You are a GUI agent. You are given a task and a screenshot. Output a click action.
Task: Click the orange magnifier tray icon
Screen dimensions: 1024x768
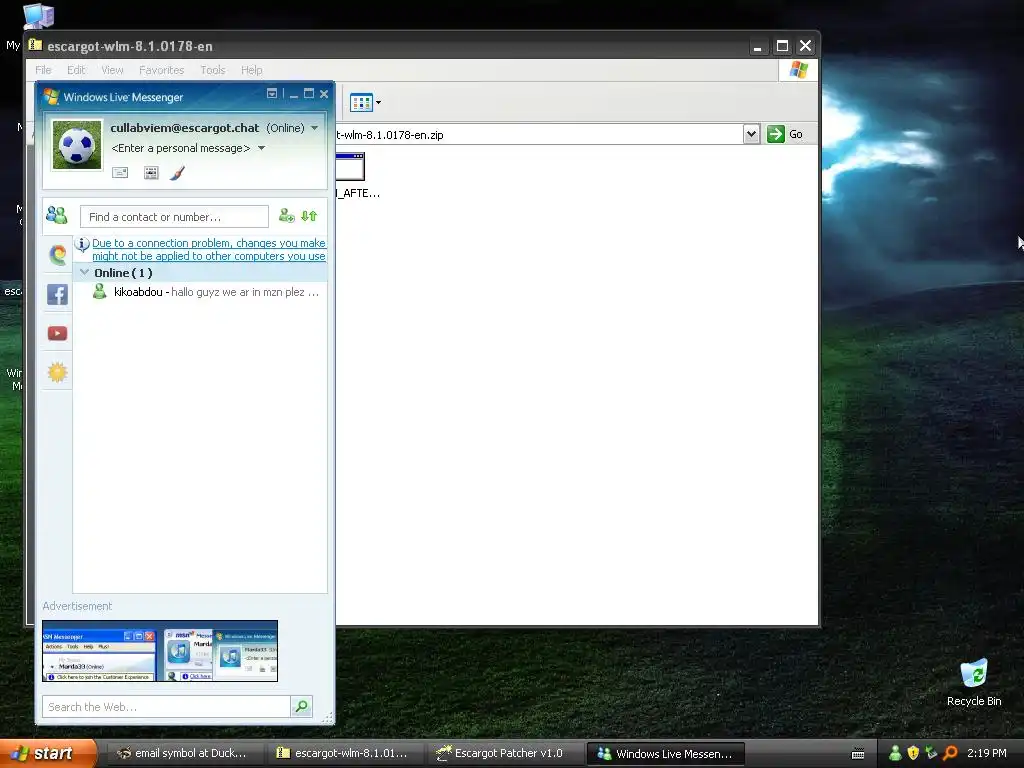tap(950, 754)
